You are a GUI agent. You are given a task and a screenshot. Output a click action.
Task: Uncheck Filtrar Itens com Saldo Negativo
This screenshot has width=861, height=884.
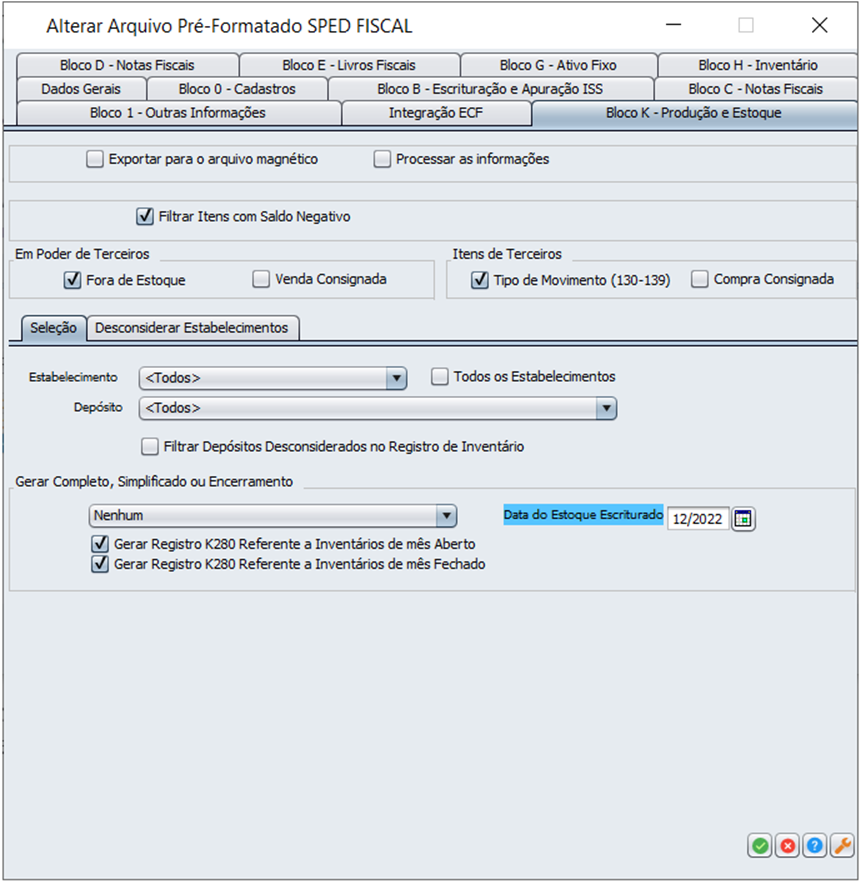[x=145, y=216]
